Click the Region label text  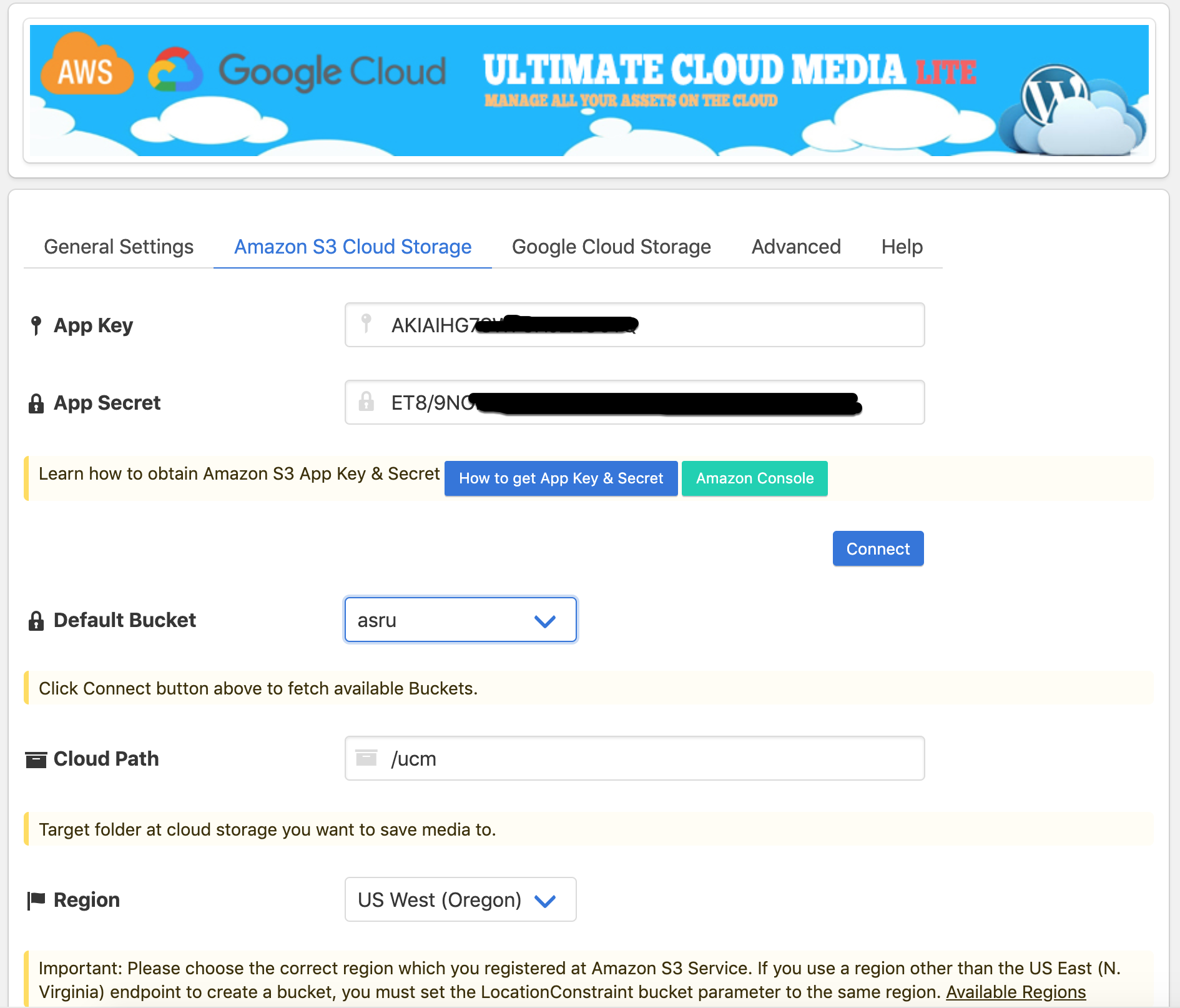86,900
